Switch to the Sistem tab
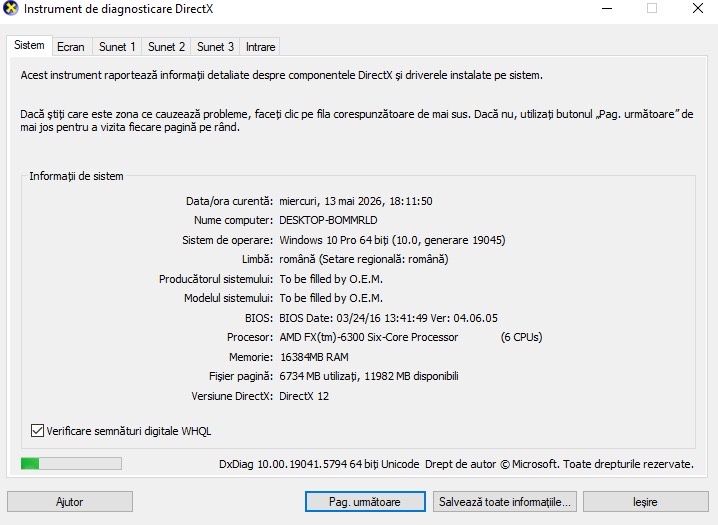Viewport: 718px width, 525px height. pos(29,46)
